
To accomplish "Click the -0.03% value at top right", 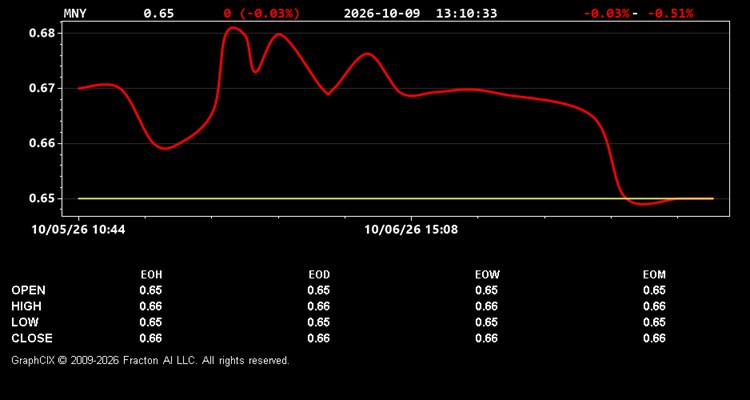I will (x=607, y=13).
